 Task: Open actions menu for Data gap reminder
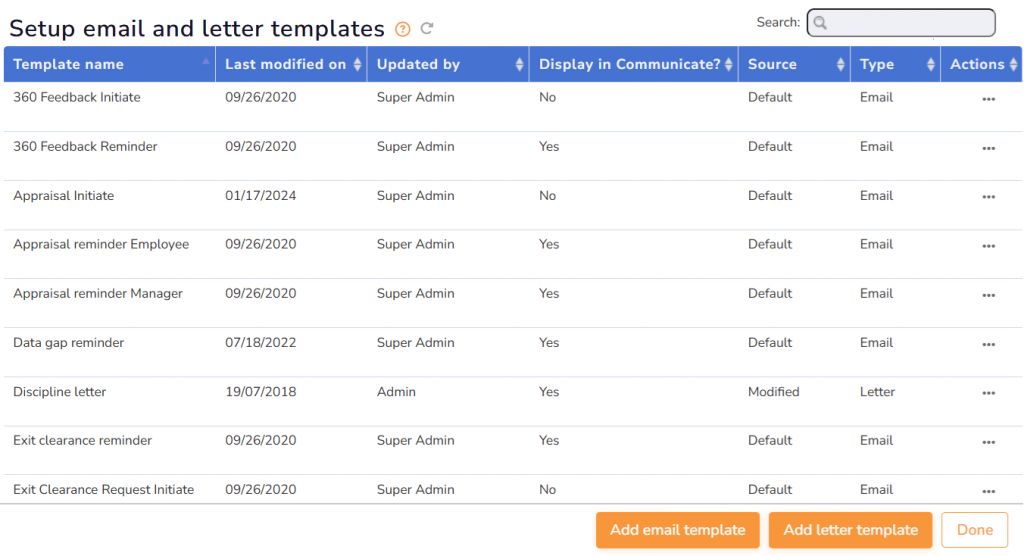click(988, 344)
